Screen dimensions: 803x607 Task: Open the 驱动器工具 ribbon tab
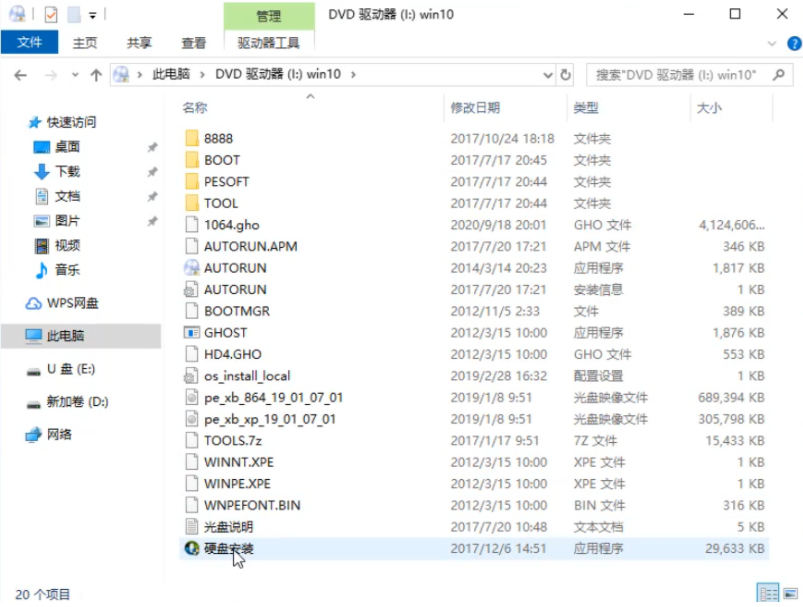point(270,43)
